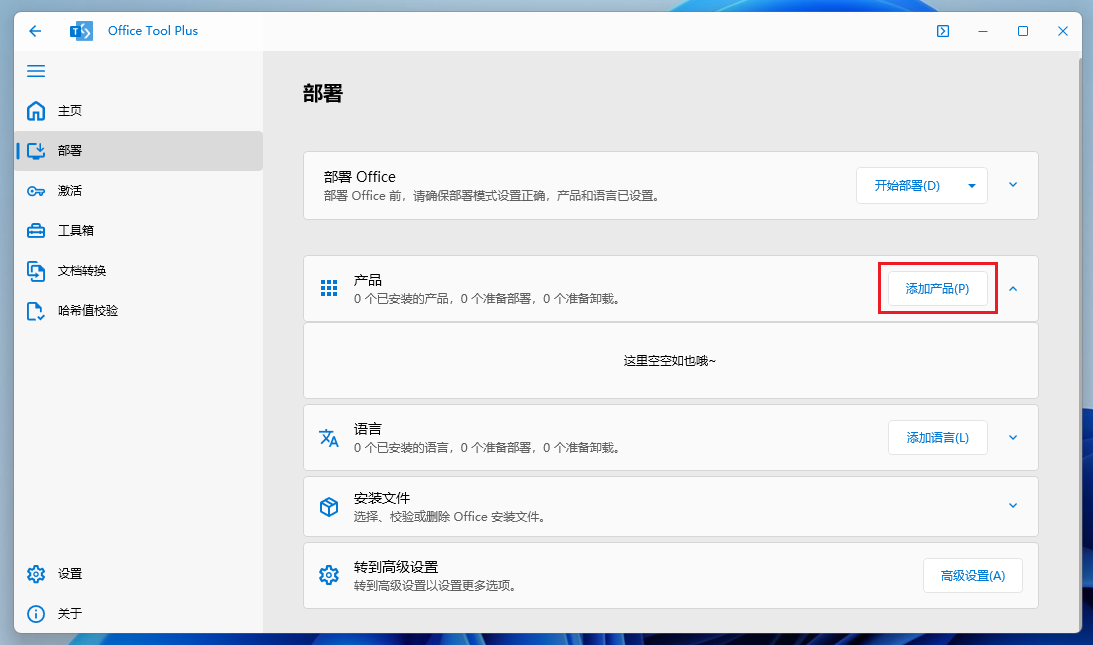Open the 工具箱 page

[139, 231]
